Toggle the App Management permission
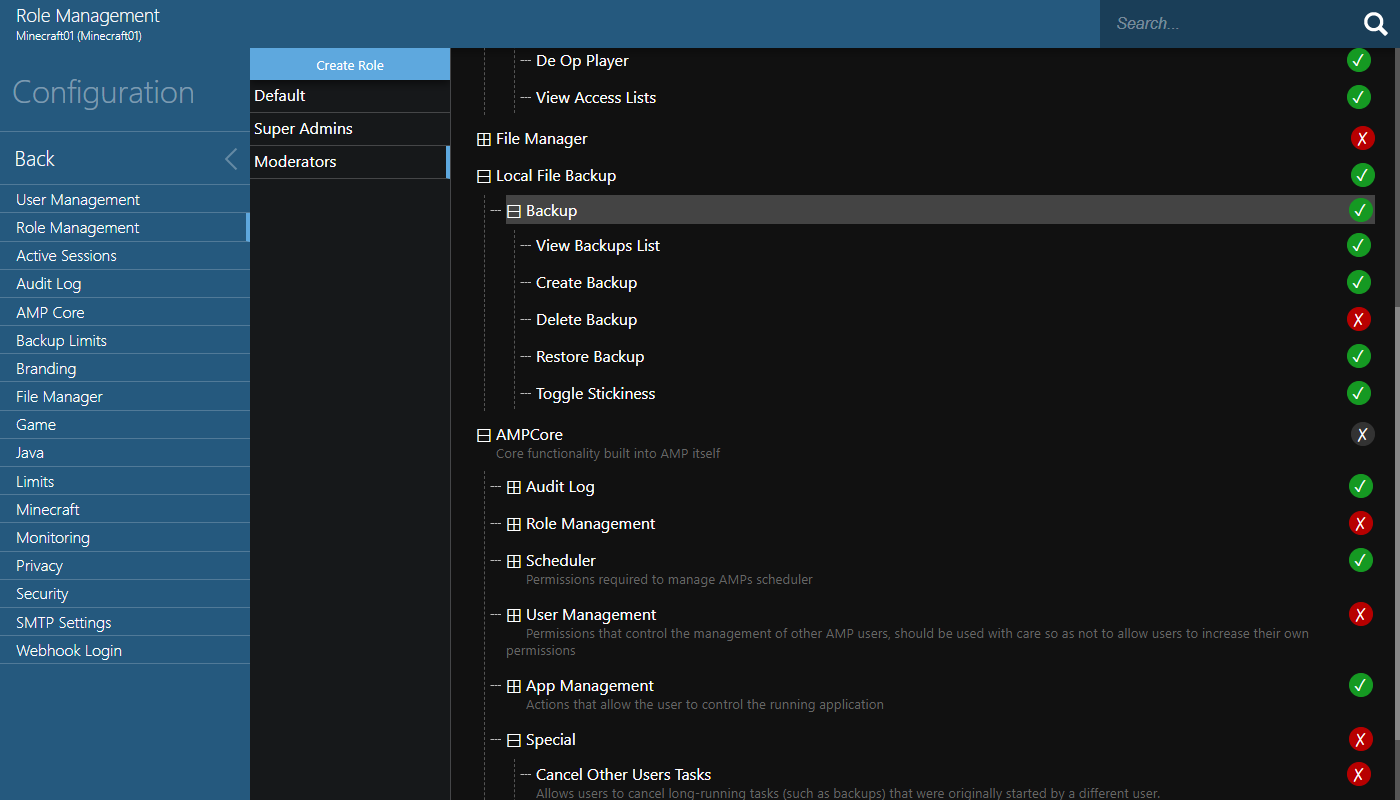This screenshot has width=1400, height=800. click(1361, 686)
